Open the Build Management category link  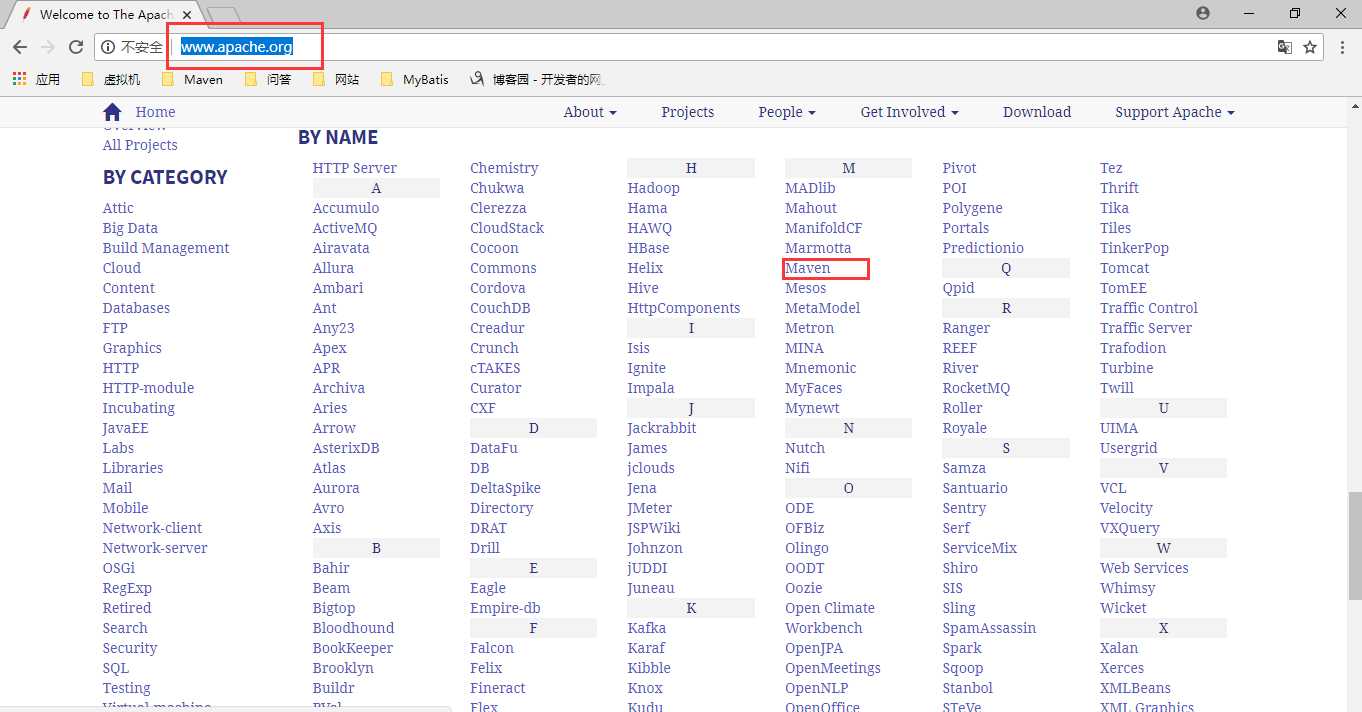(166, 248)
